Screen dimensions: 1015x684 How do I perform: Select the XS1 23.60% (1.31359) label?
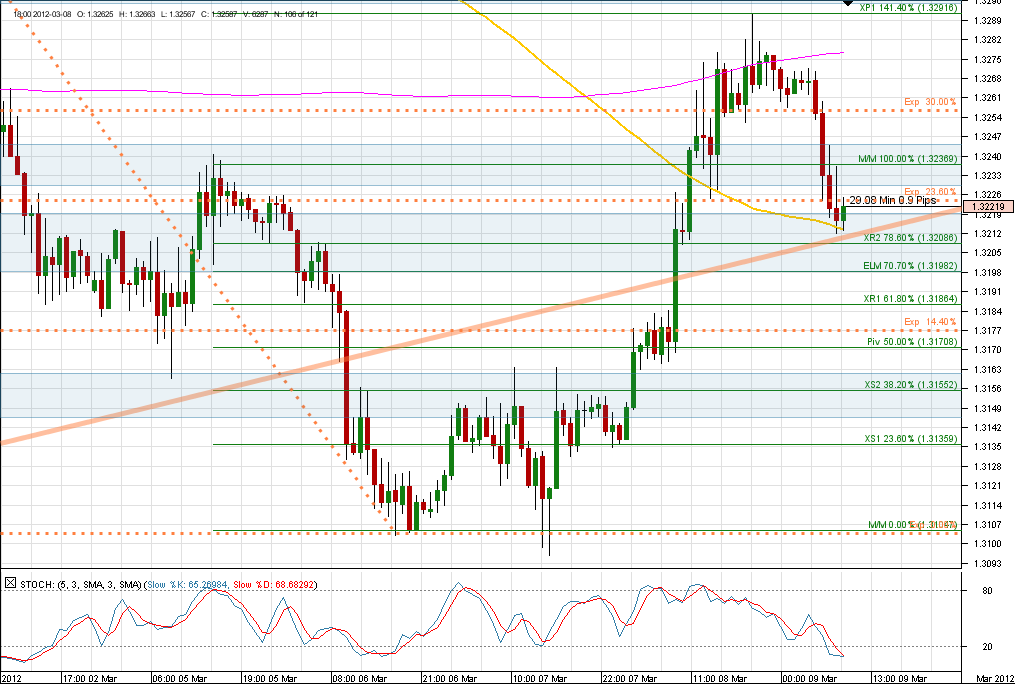tap(911, 439)
